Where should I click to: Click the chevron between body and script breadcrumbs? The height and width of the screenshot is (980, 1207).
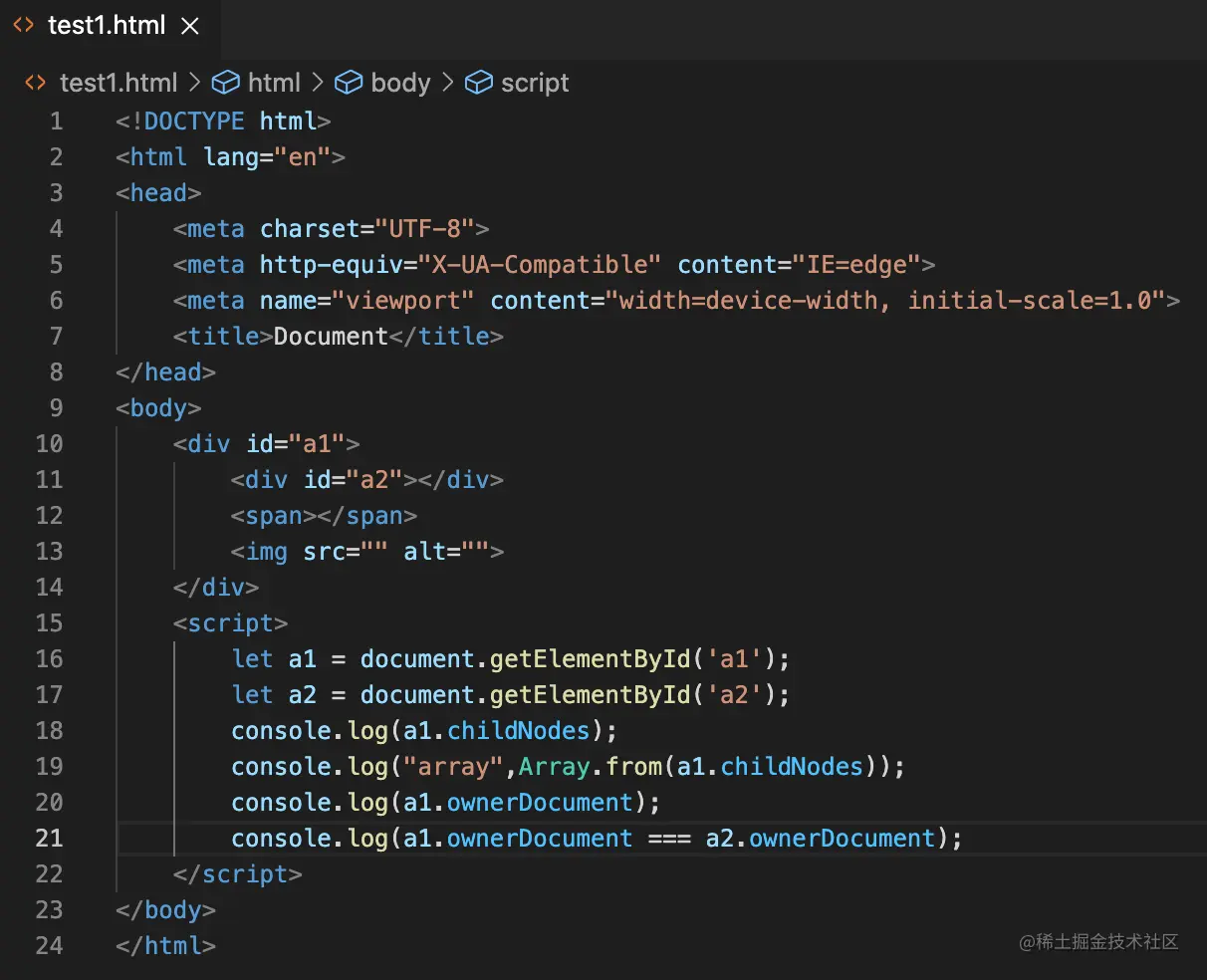448,83
